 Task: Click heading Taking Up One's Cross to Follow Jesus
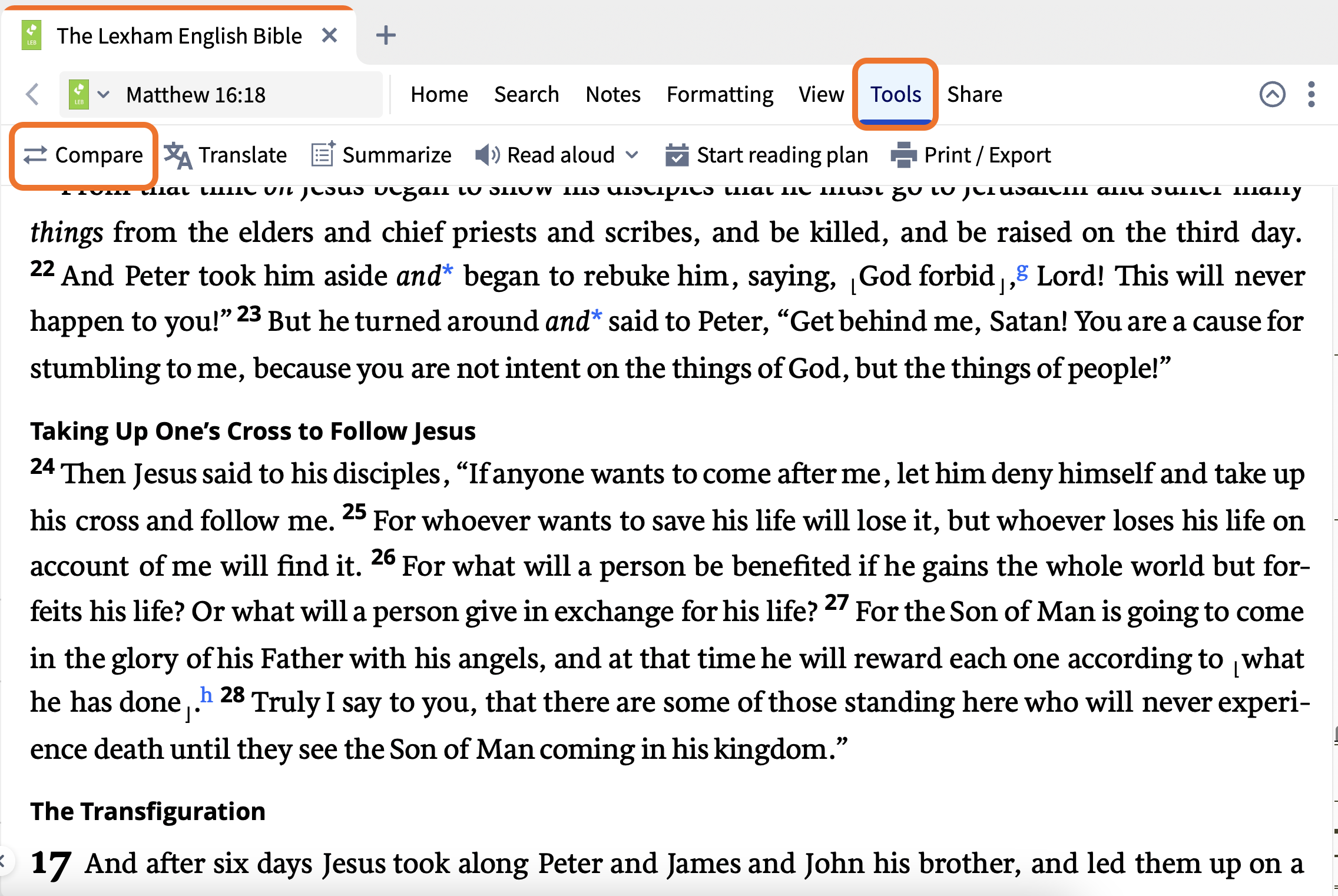point(253,432)
